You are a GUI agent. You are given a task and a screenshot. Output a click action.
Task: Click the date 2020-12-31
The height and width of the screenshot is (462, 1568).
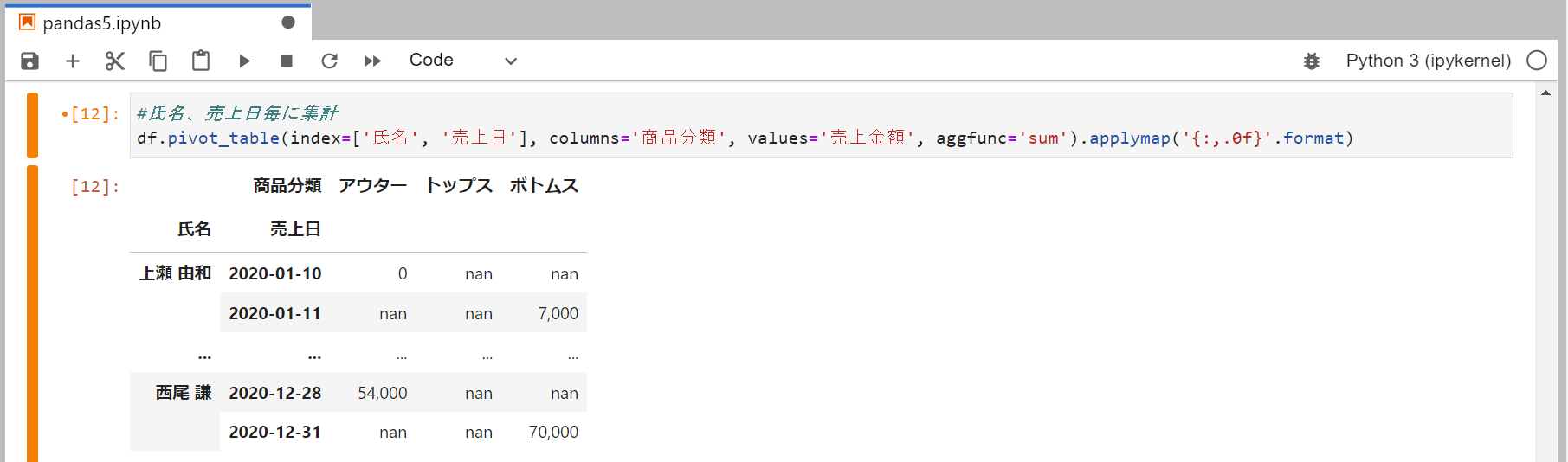click(x=275, y=432)
